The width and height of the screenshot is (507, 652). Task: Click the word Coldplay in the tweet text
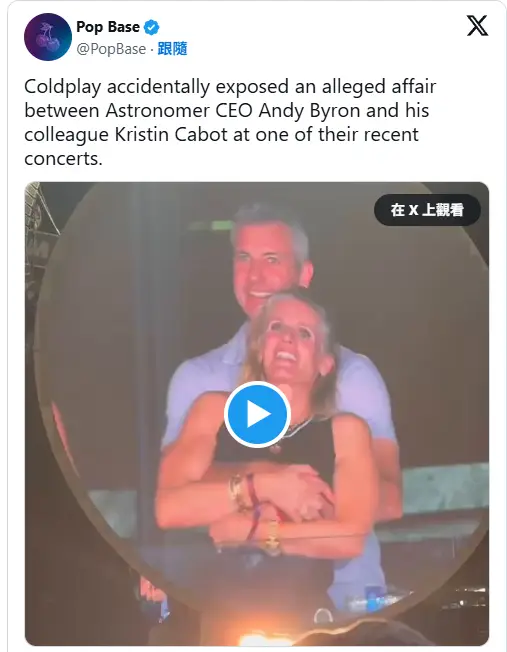point(63,87)
